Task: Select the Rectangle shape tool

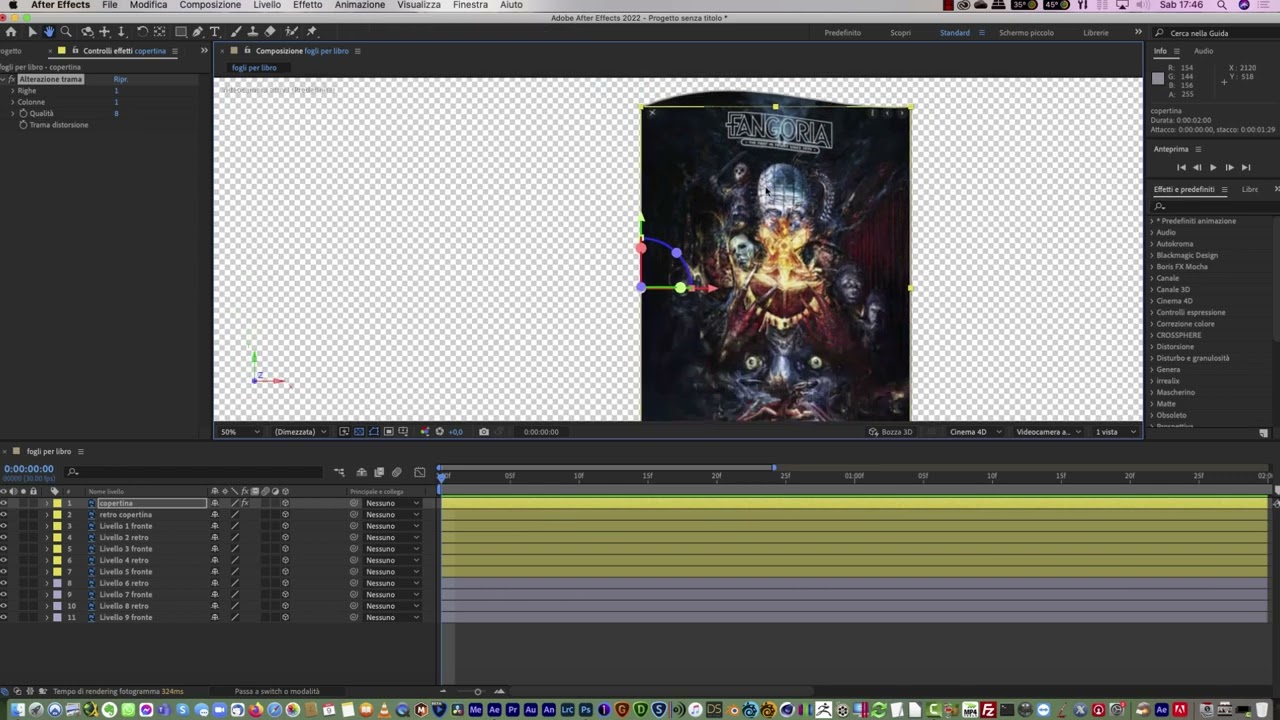Action: point(181,32)
